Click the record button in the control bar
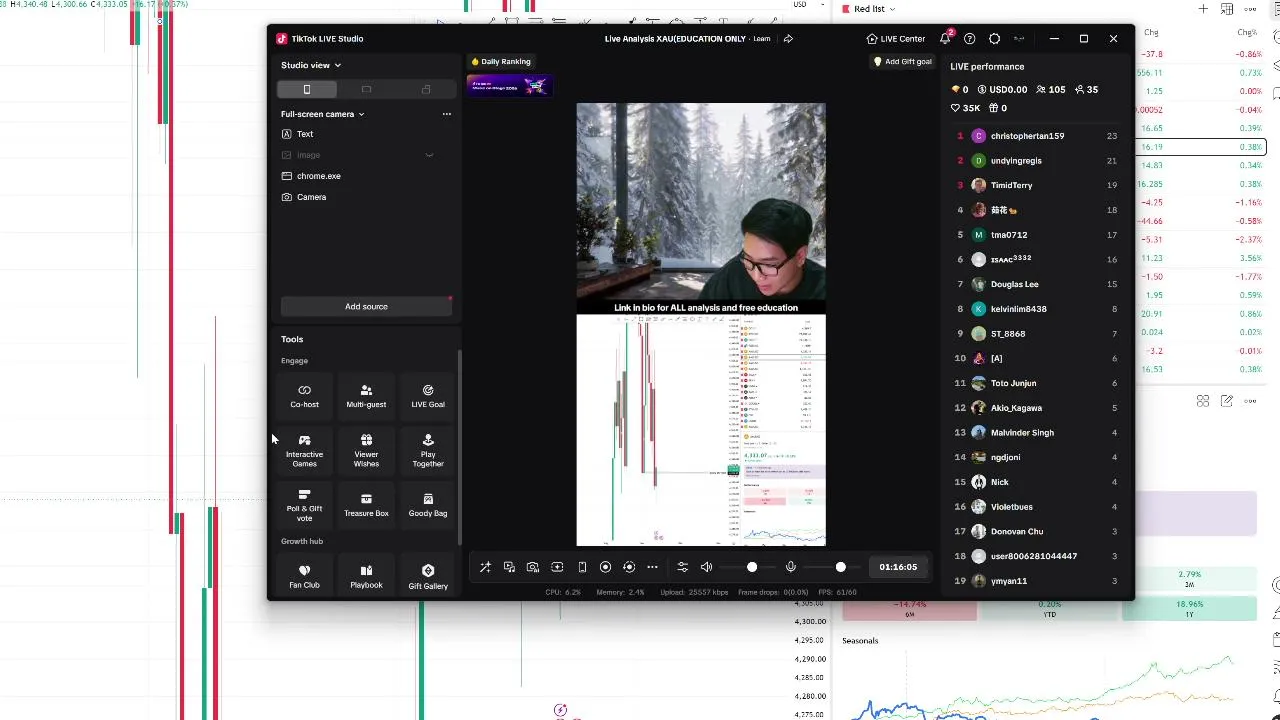The image size is (1280, 720). (x=605, y=567)
